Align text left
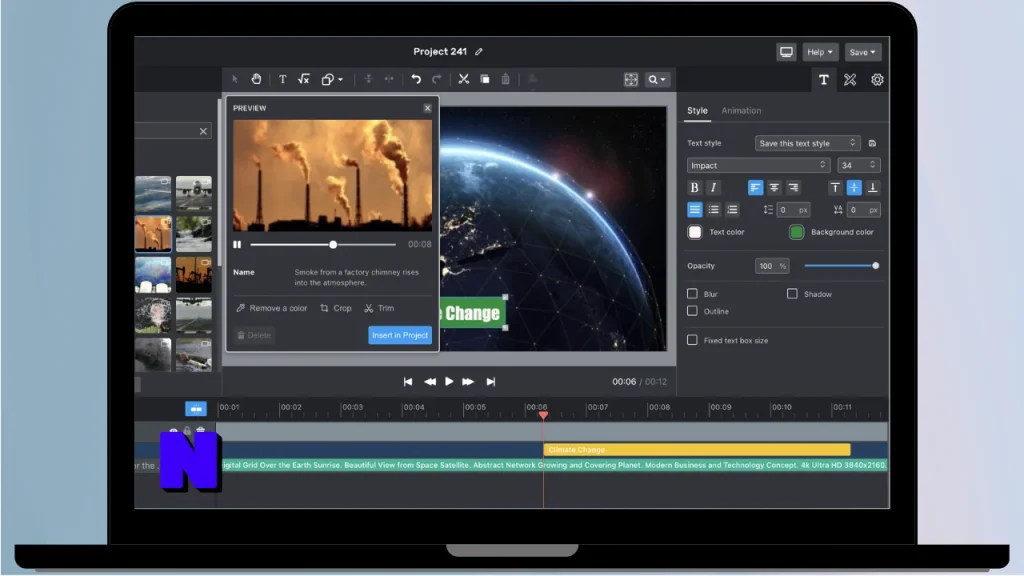The width and height of the screenshot is (1024, 576). (755, 187)
